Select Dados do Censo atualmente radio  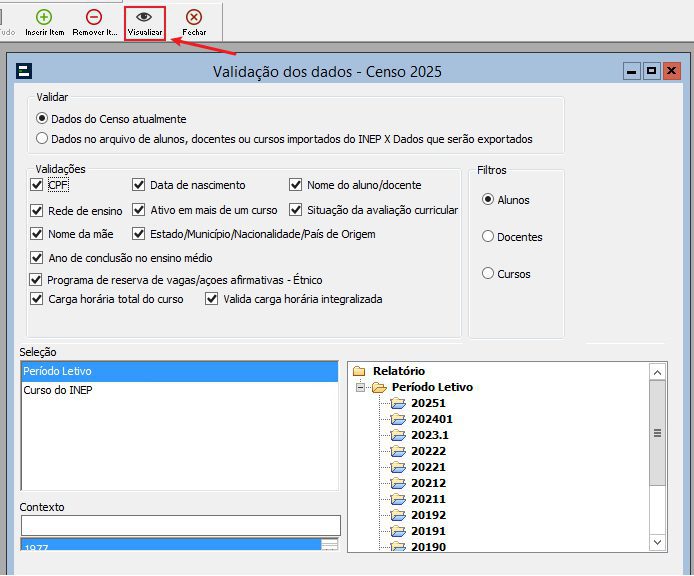click(42, 119)
